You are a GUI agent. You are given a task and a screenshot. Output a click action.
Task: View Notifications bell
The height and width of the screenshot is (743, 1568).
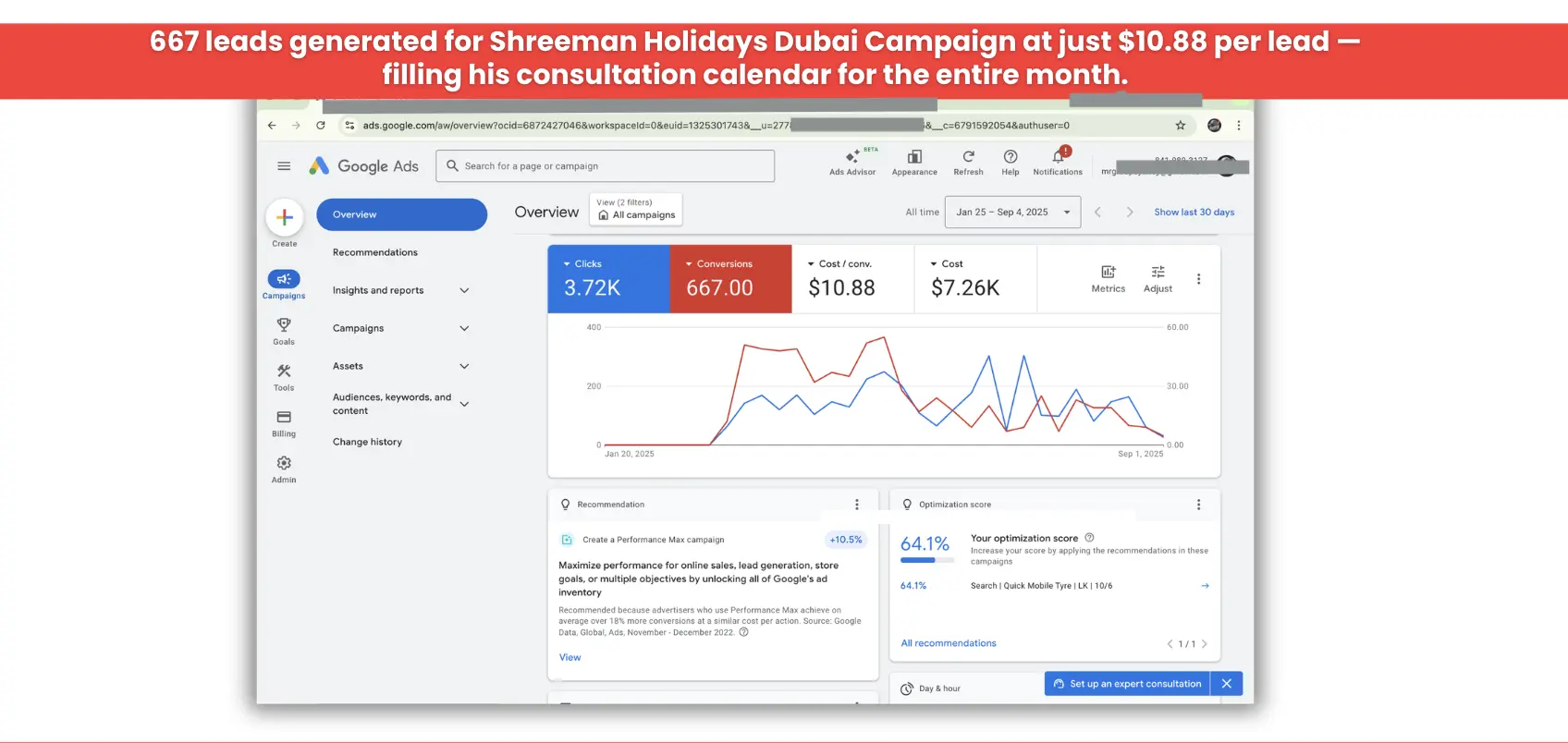click(x=1058, y=162)
